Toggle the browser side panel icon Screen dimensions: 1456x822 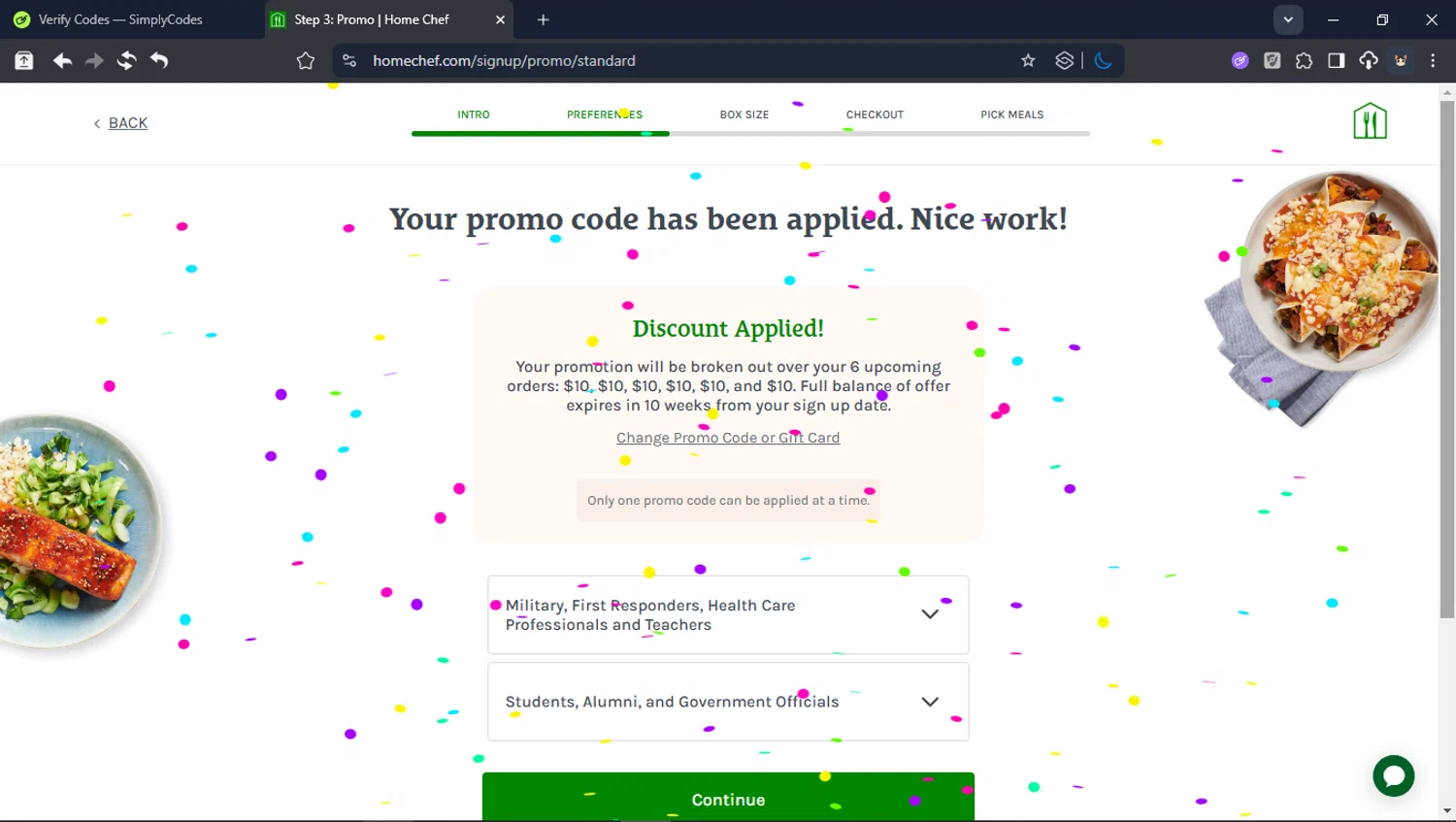(1336, 61)
